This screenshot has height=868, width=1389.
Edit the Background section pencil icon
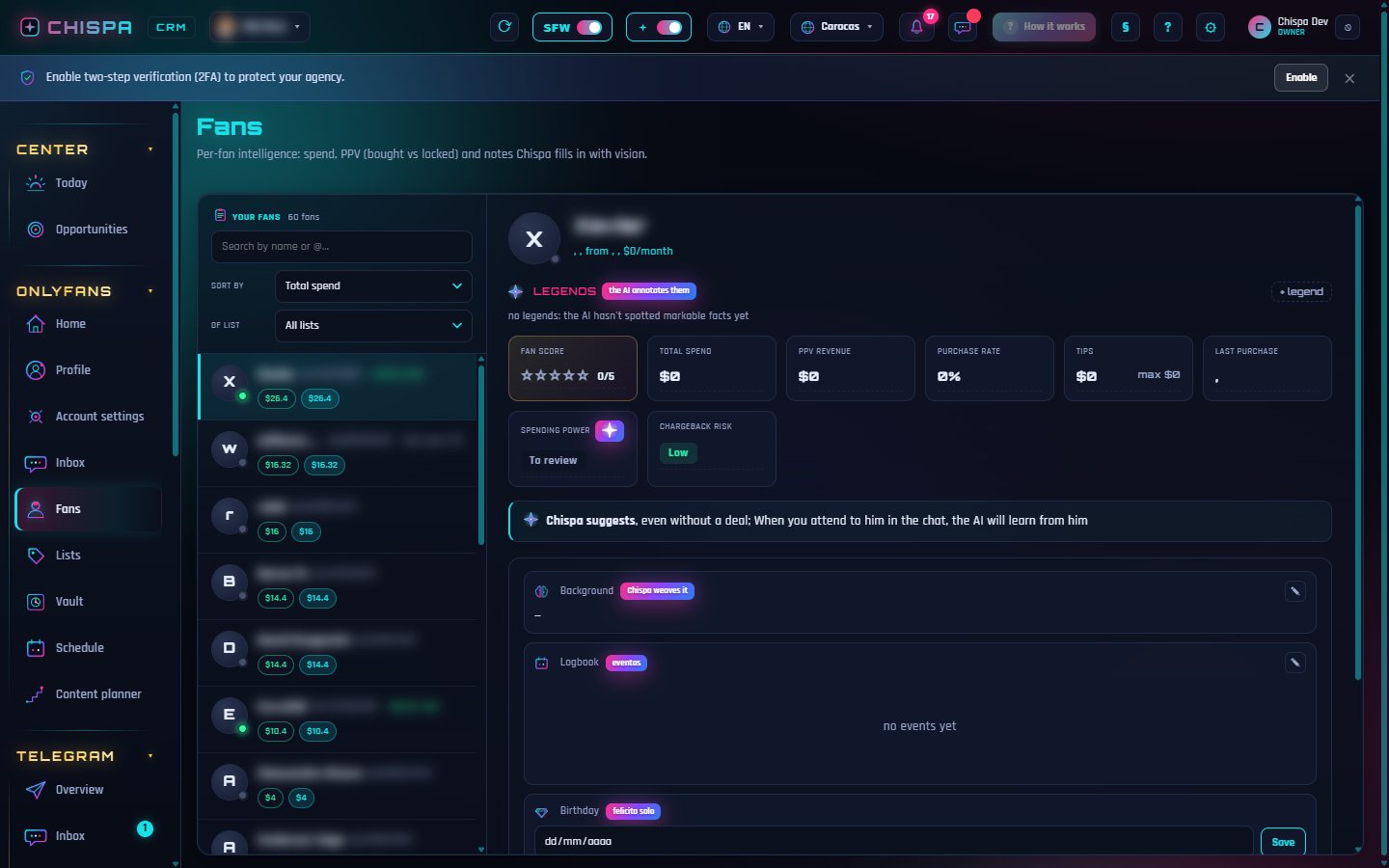[x=1295, y=591]
